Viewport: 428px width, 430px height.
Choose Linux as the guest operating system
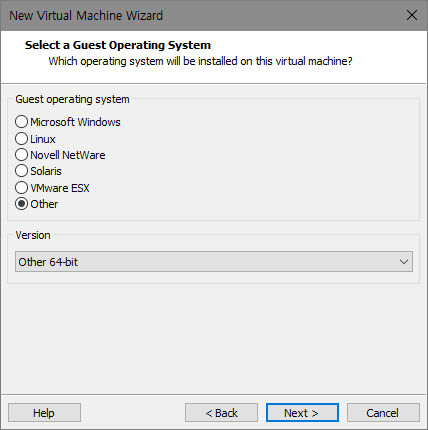pyautogui.click(x=21, y=139)
